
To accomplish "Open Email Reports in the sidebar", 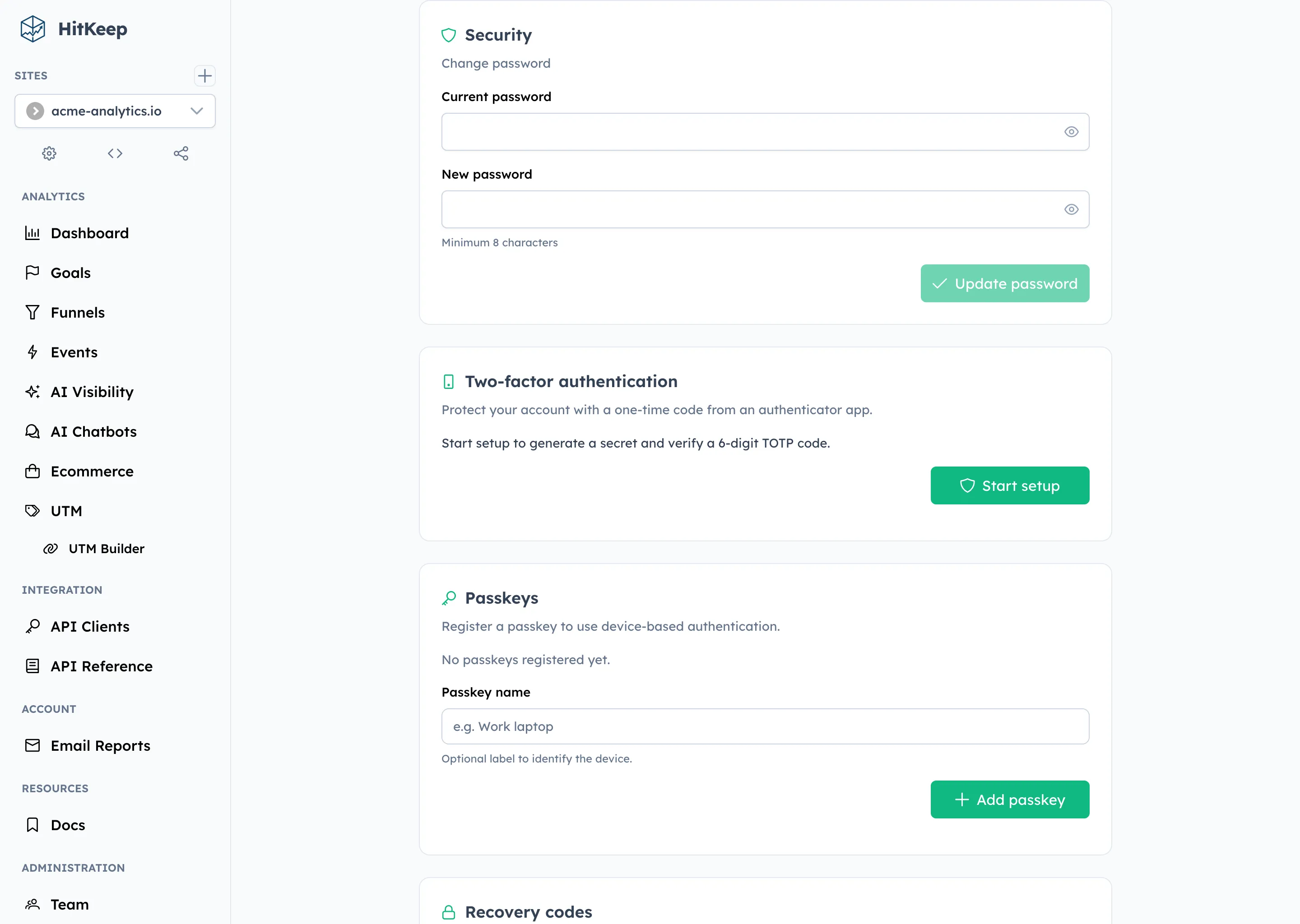I will (x=100, y=745).
